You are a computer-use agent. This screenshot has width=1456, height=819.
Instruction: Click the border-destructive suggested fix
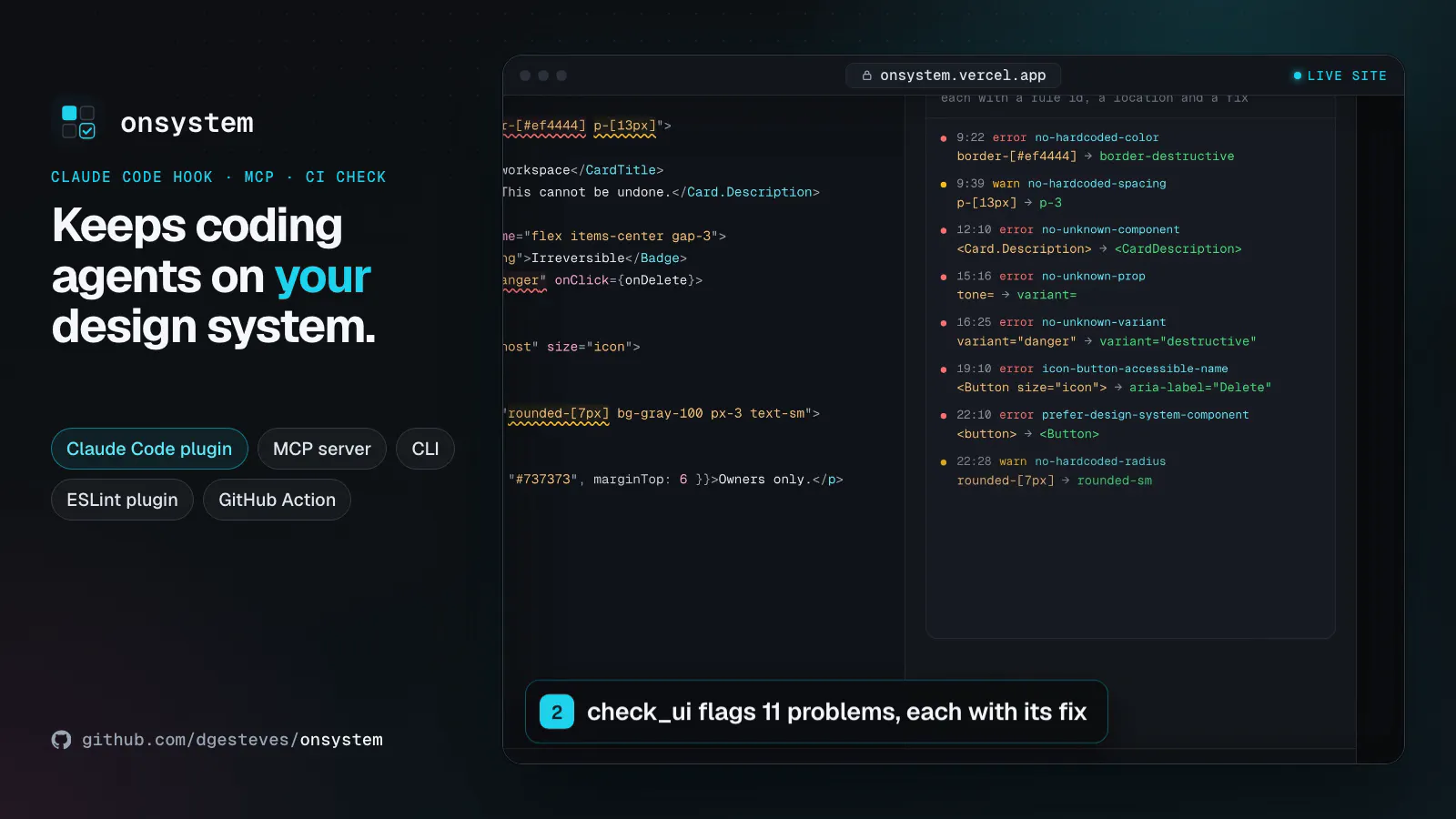[x=1167, y=157]
